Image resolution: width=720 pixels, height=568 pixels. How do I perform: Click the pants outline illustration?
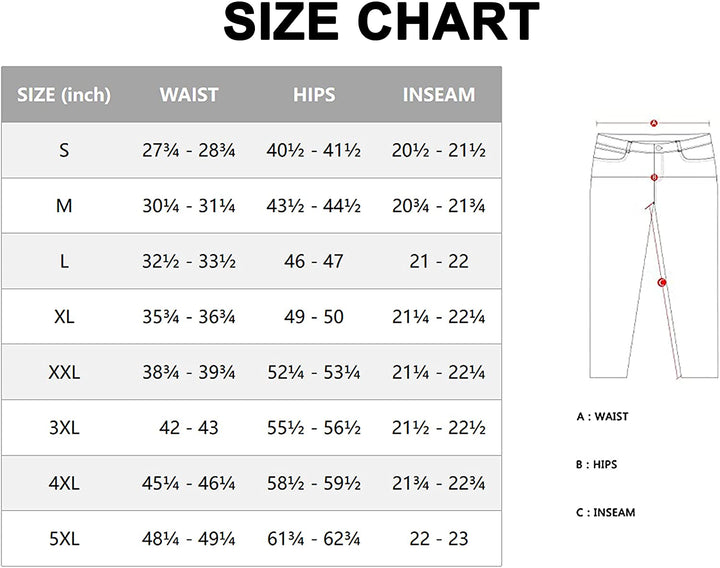pyautogui.click(x=640, y=250)
